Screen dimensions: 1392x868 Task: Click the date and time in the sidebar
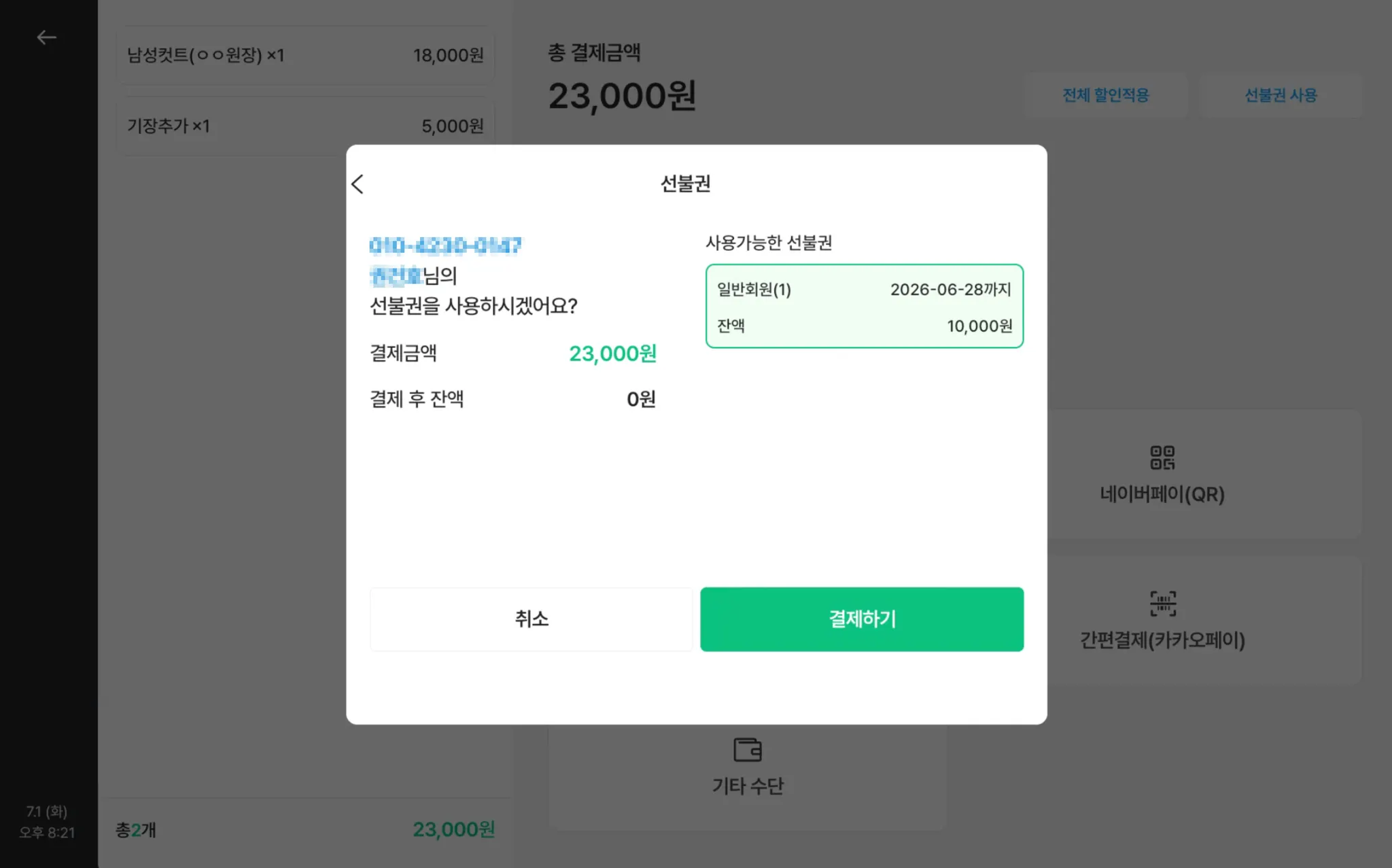47,822
